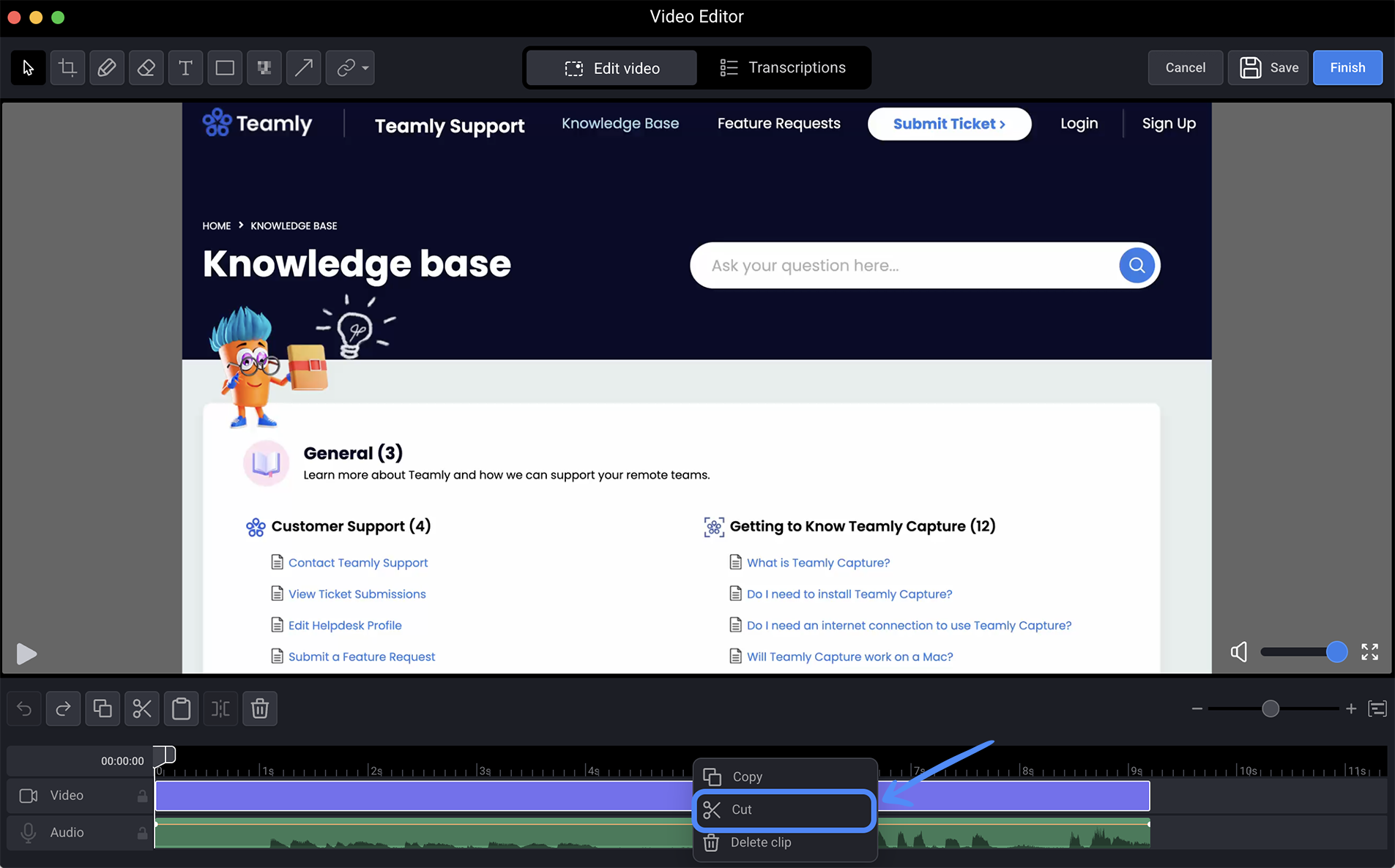The width and height of the screenshot is (1395, 868).
Task: Select the Text tool
Action: 185,68
